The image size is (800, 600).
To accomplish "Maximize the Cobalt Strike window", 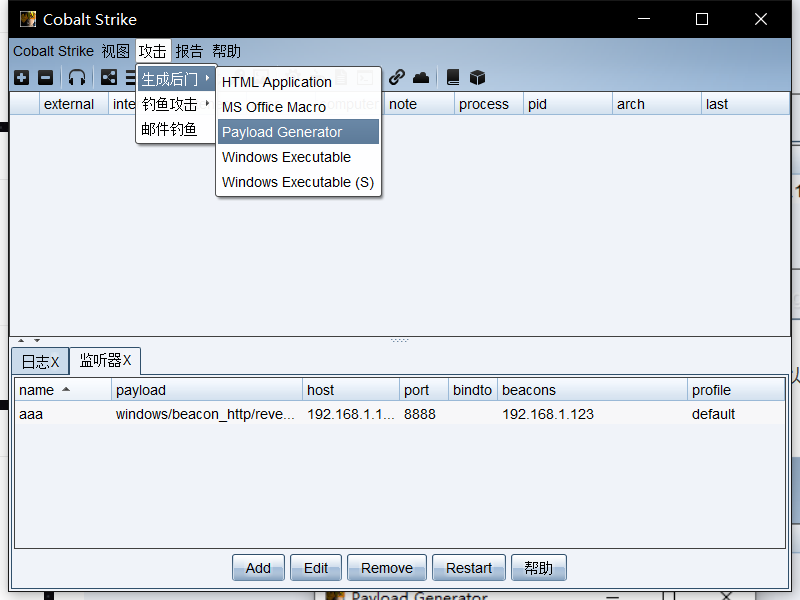I will [702, 19].
